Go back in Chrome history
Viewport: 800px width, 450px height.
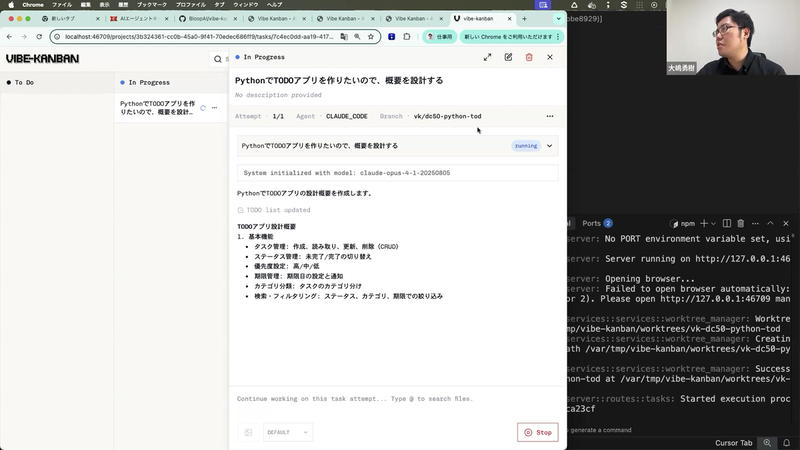(9, 37)
